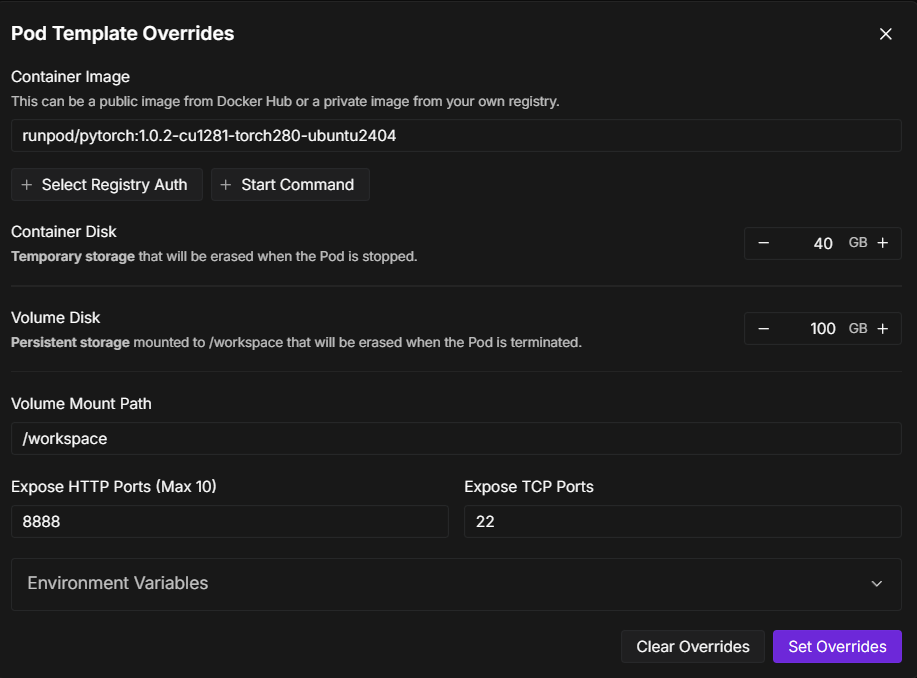
Task: Click the plus icon beside Select Registry Auth
Action: 27,185
